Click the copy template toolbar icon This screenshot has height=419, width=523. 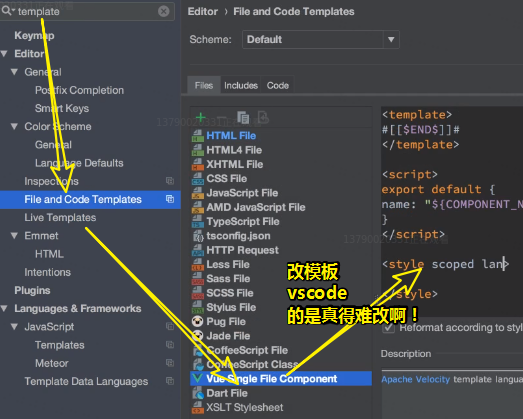pos(243,117)
